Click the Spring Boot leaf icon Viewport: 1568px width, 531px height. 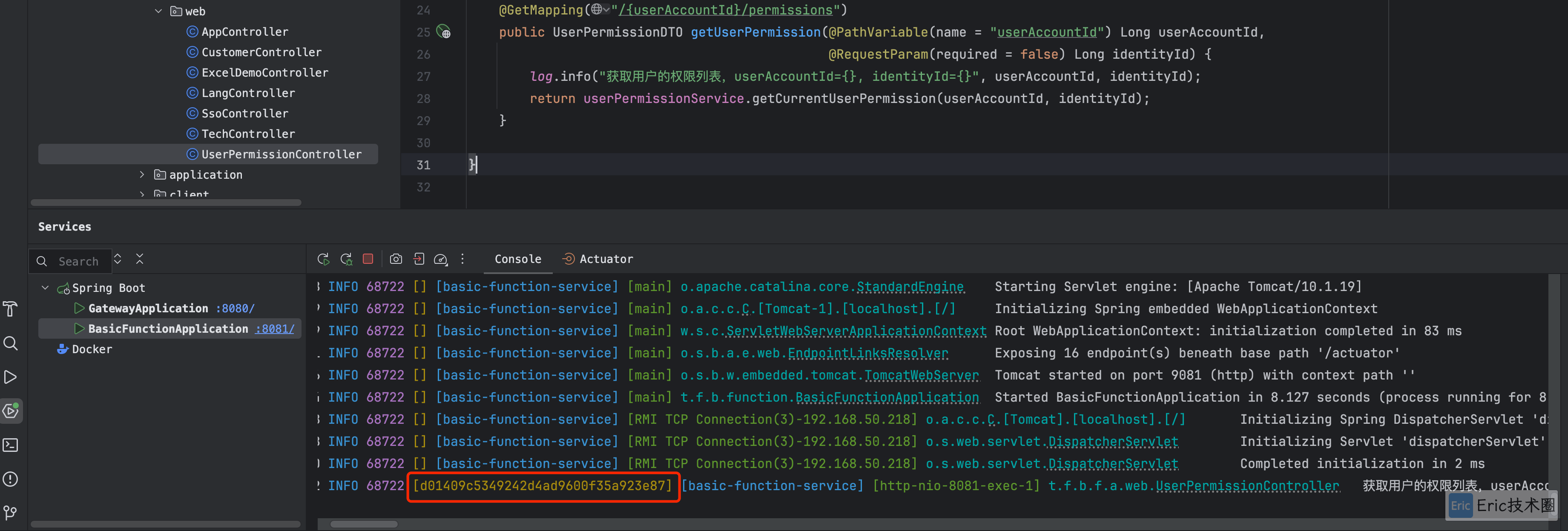pos(63,288)
